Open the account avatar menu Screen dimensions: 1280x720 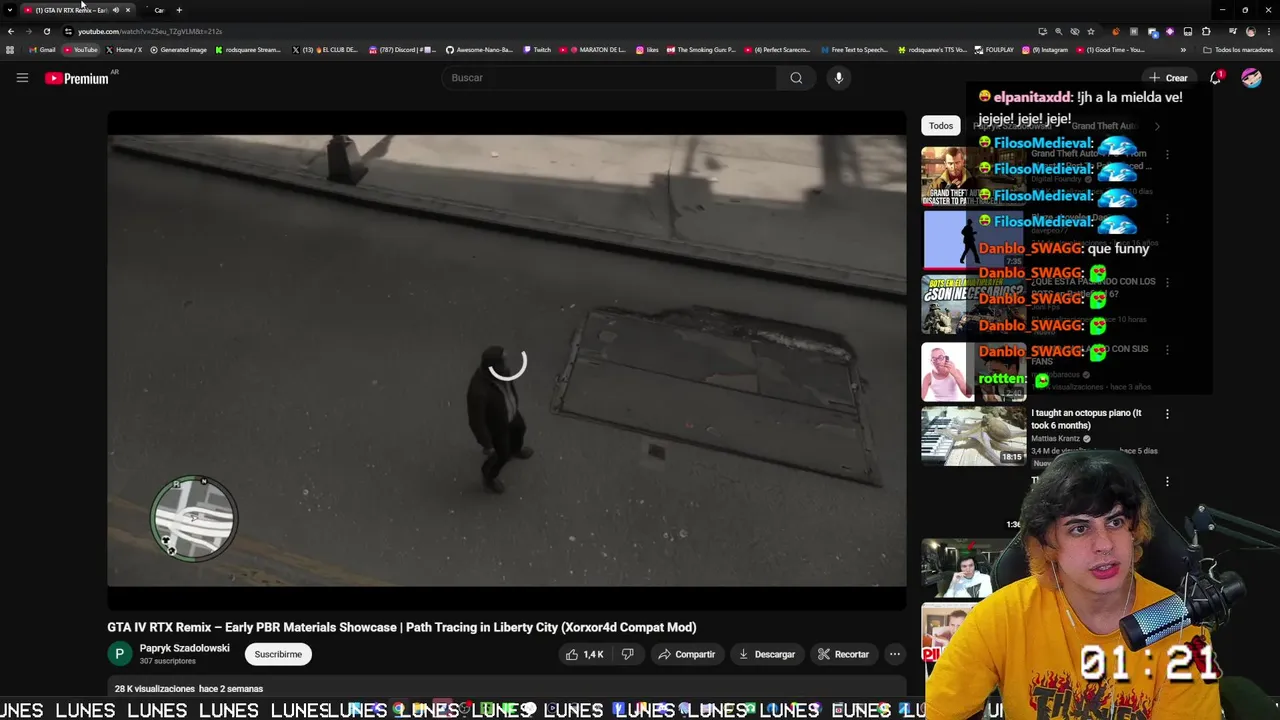click(1252, 78)
